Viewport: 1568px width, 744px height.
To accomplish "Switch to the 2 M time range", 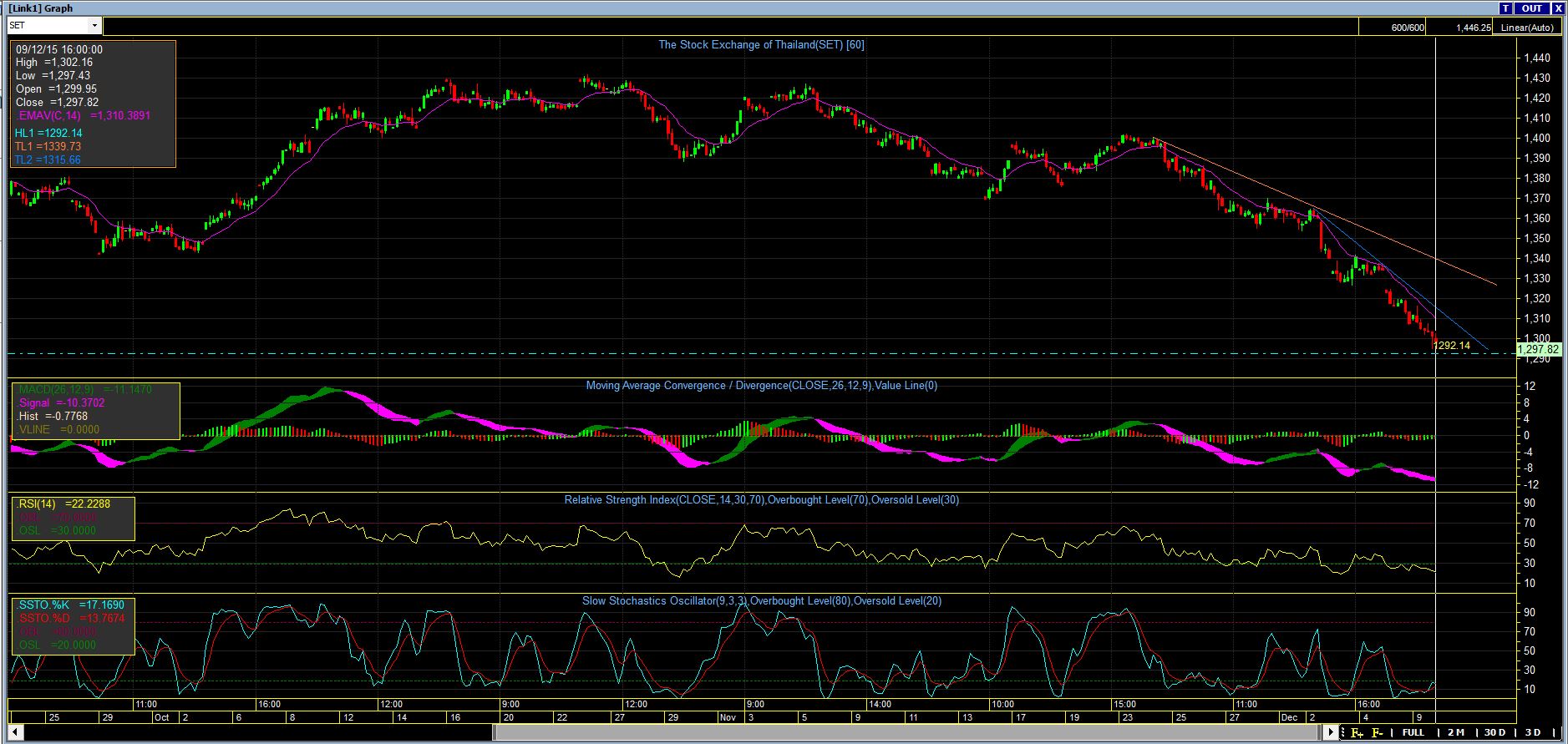I will click(x=1456, y=732).
